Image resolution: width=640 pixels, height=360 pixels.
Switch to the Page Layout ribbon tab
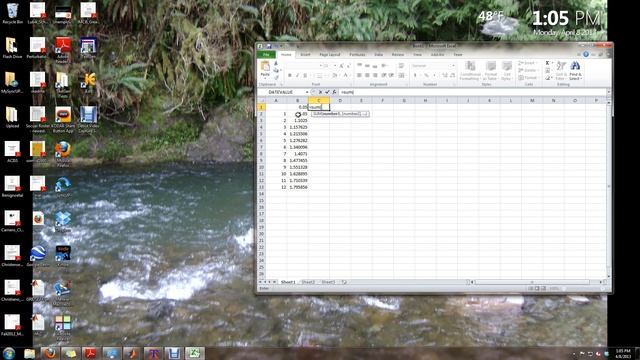329,54
